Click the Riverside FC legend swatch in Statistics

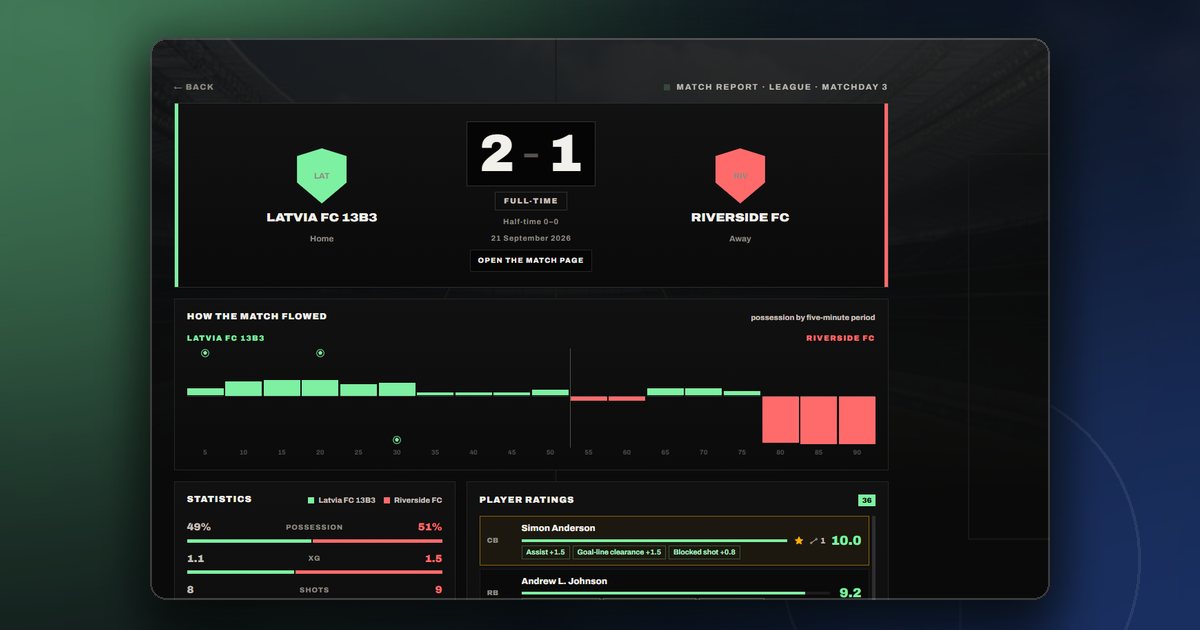385,500
